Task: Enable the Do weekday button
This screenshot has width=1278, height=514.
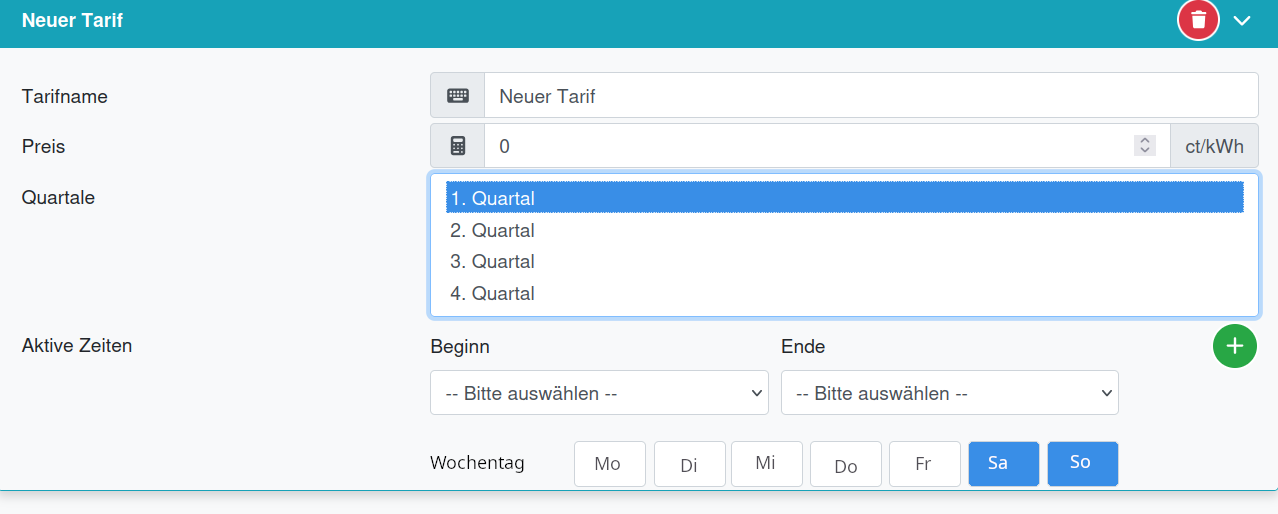Action: (846, 464)
